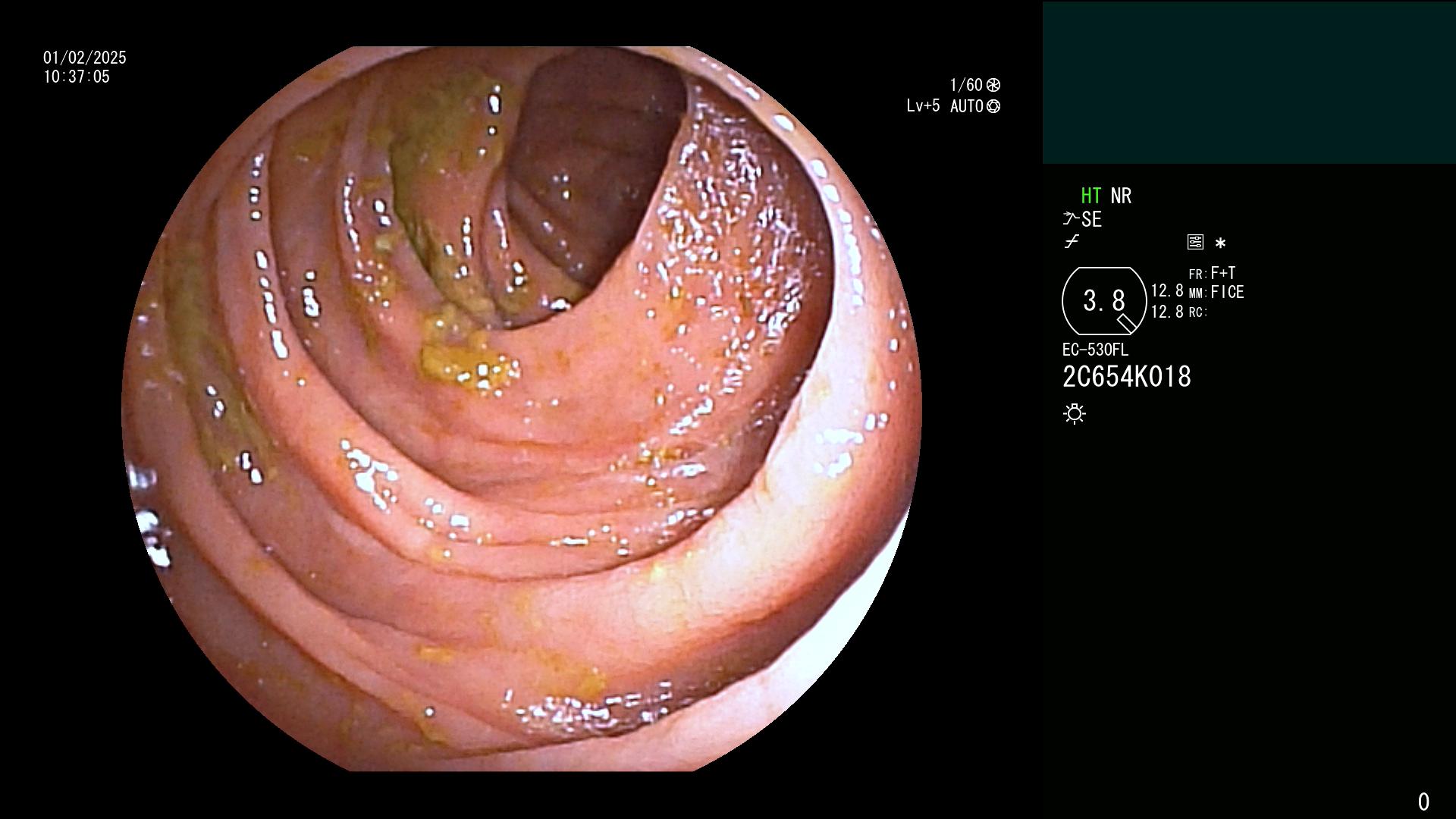Click the iris icon beside AUTO
The height and width of the screenshot is (819, 1456).
993,106
